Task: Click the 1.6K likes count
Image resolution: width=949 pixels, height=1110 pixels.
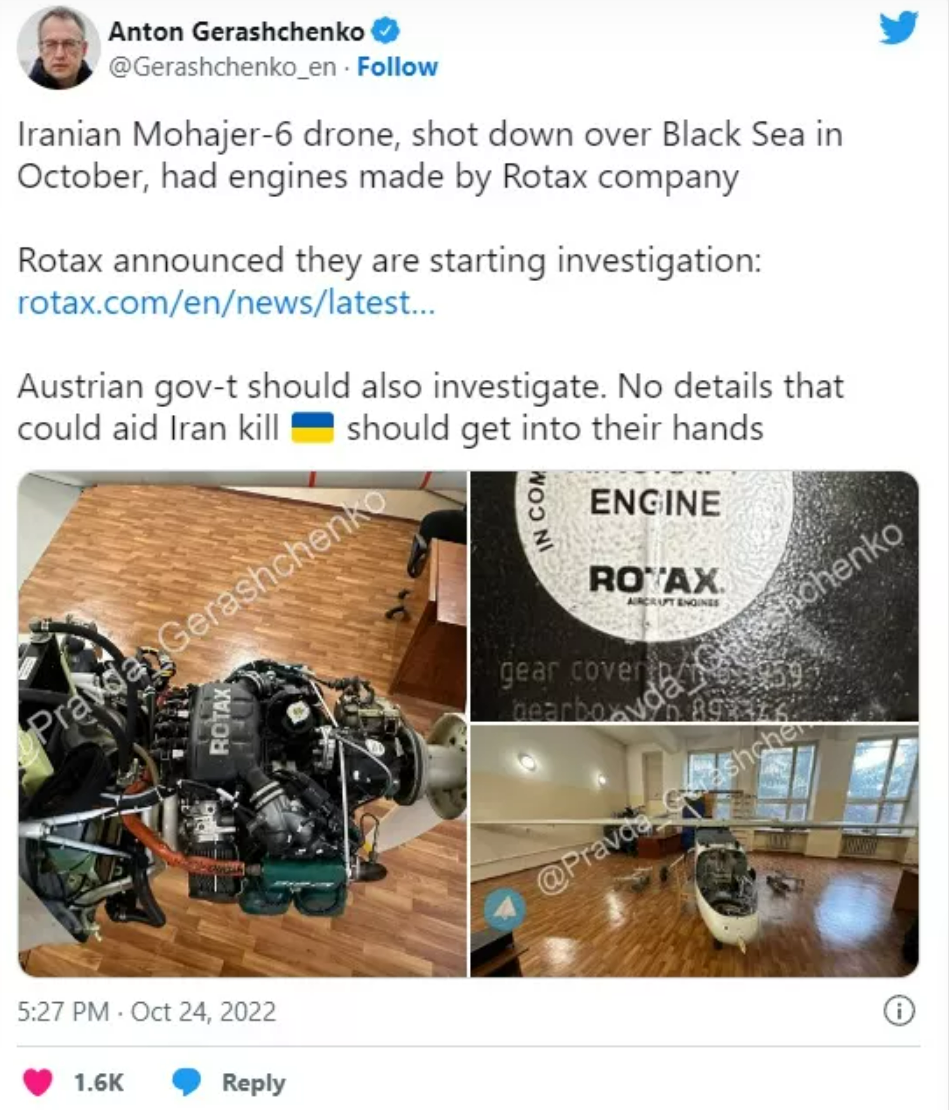Action: tap(99, 1082)
